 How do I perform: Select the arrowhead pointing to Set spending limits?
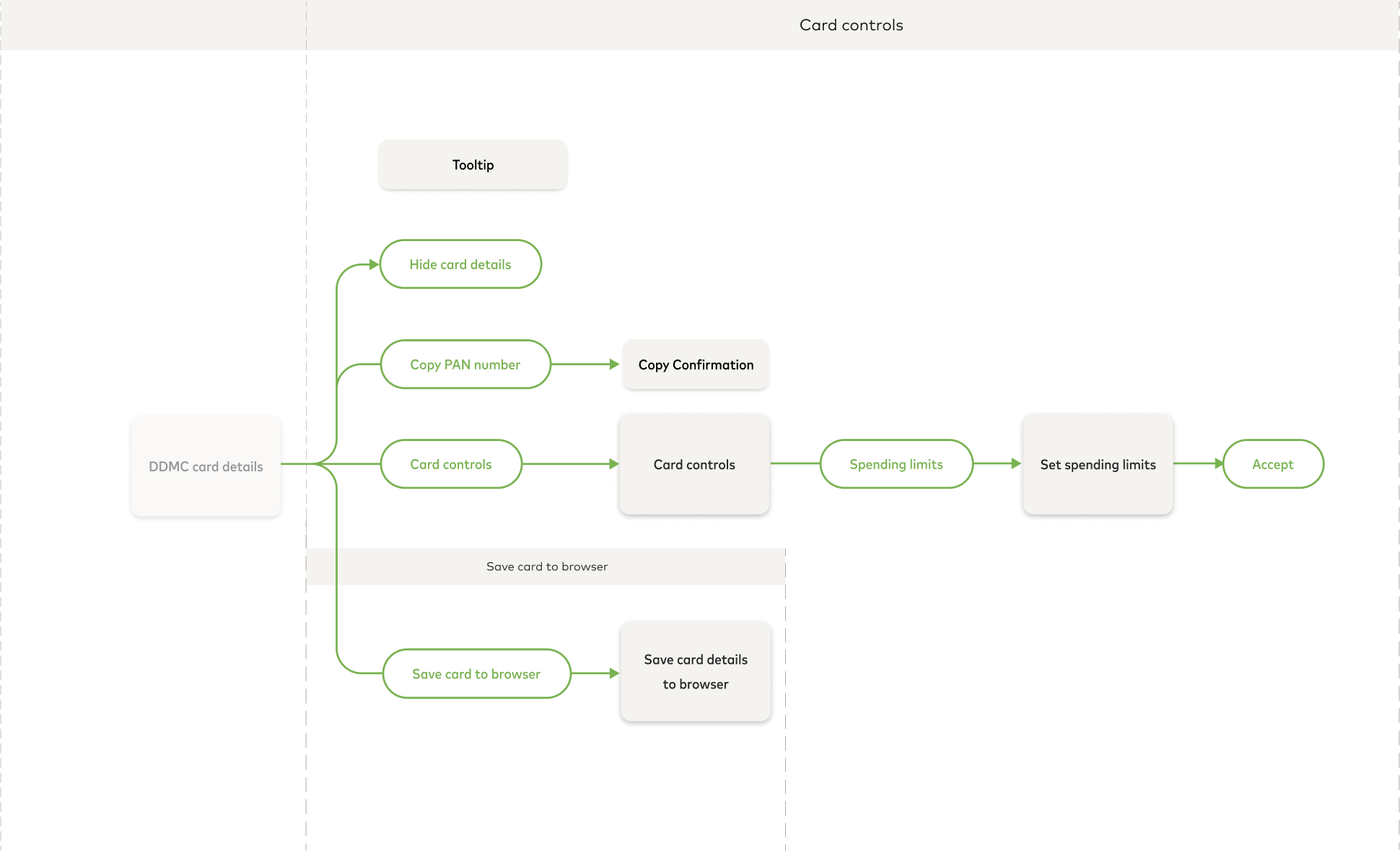[1016, 464]
